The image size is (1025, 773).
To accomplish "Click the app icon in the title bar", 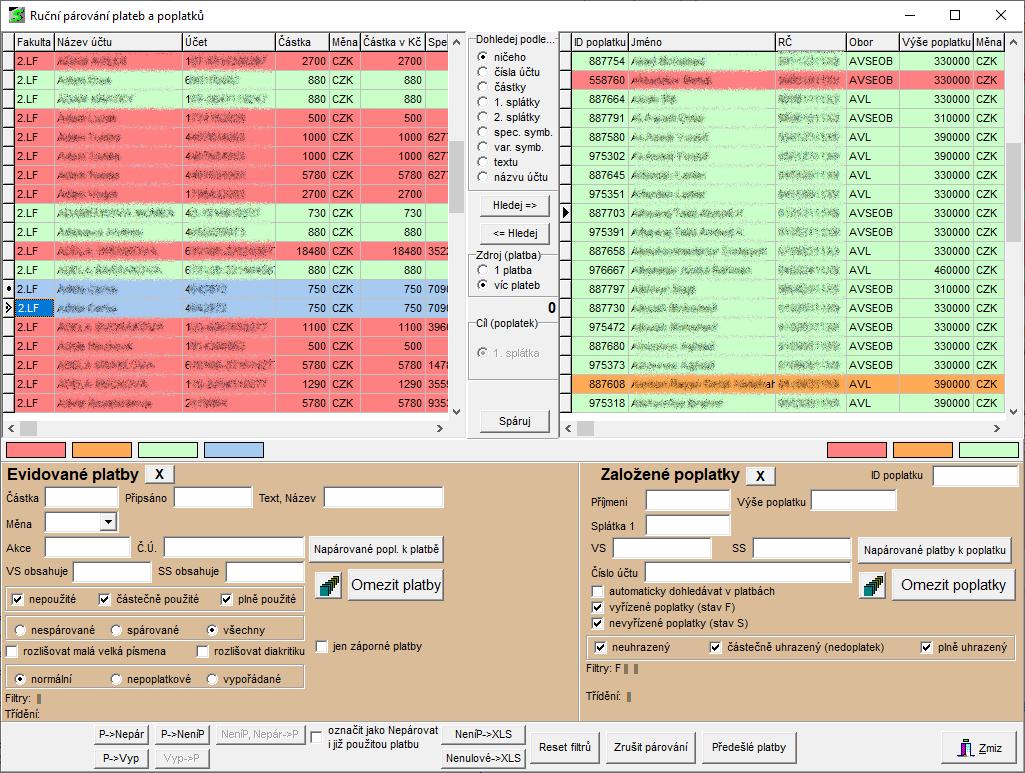I will pyautogui.click(x=16, y=15).
